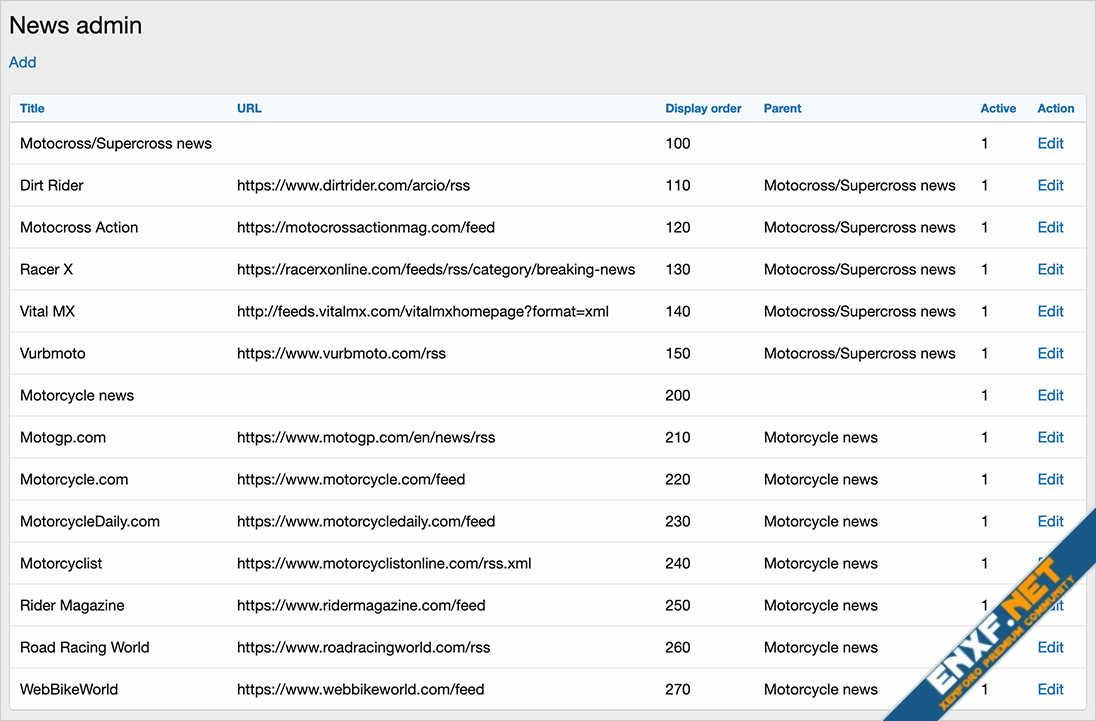Edit the Motorcycle news category row
The image size is (1096, 721).
click(x=1050, y=395)
